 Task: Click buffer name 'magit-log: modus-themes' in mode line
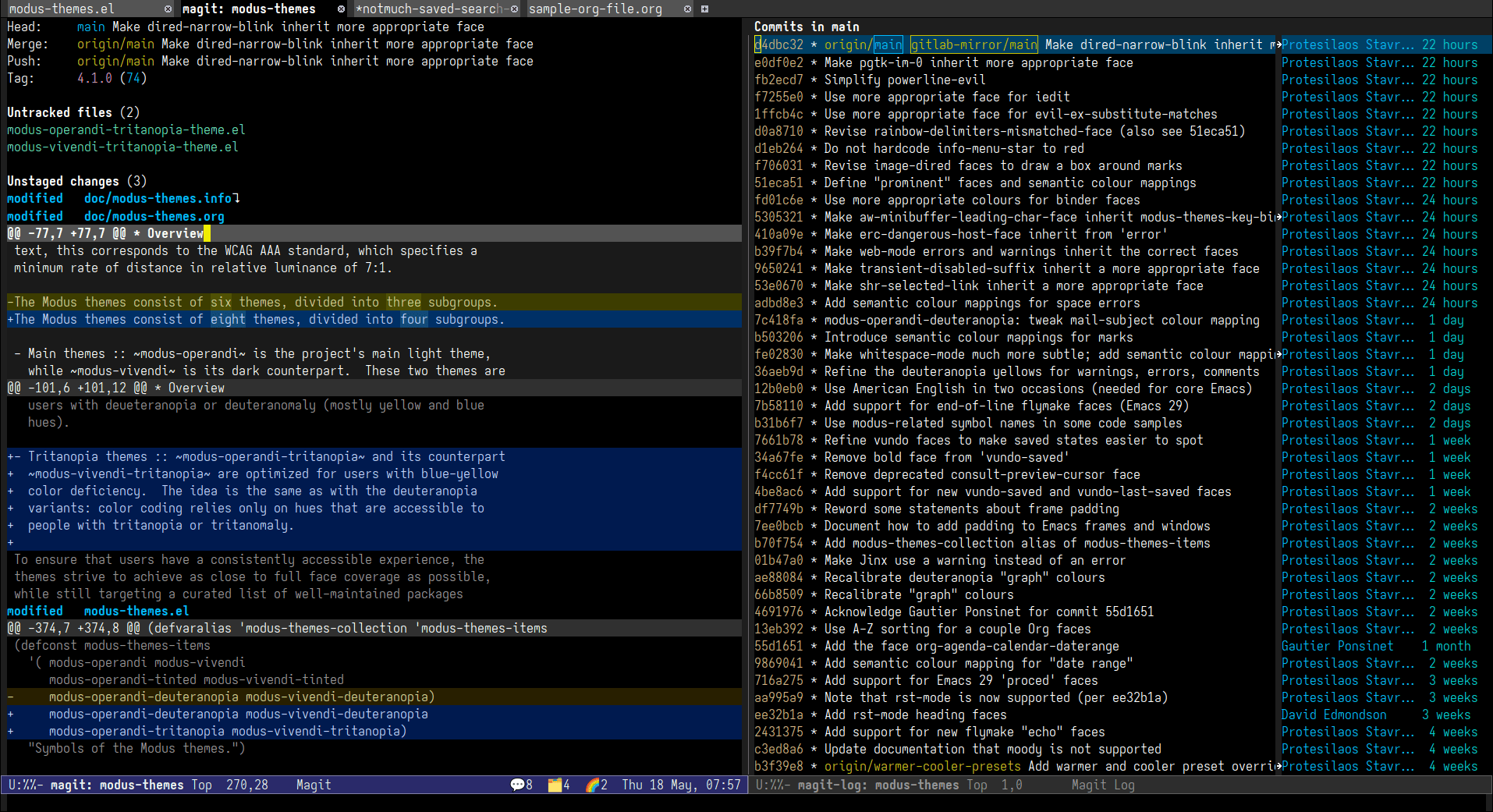pyautogui.click(x=878, y=785)
